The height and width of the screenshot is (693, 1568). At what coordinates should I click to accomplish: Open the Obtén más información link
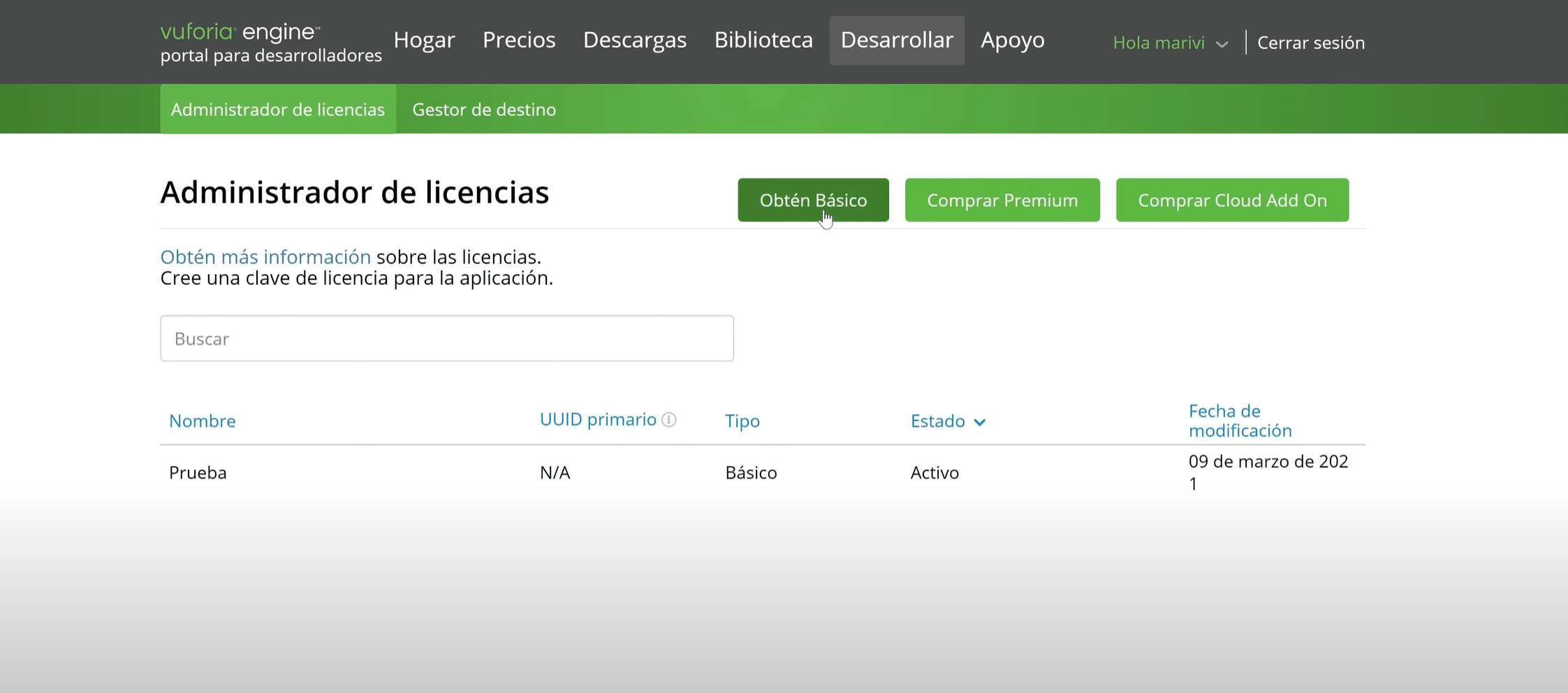(265, 256)
